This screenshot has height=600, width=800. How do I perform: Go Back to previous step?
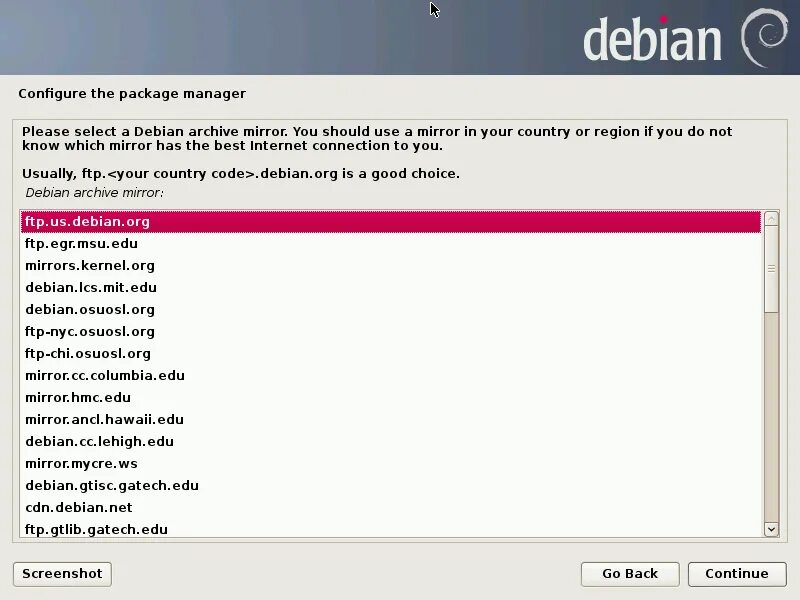(630, 574)
